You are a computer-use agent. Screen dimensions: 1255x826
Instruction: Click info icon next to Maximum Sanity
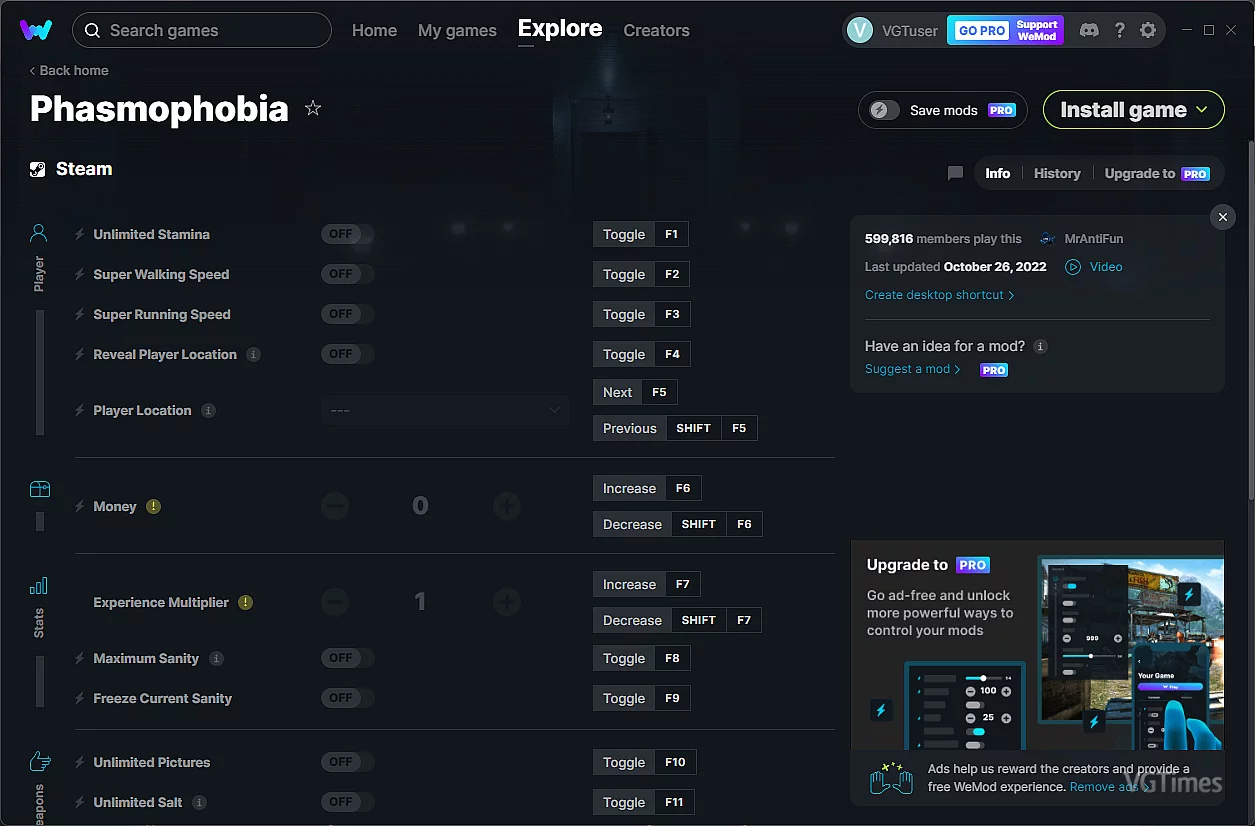[216, 658]
